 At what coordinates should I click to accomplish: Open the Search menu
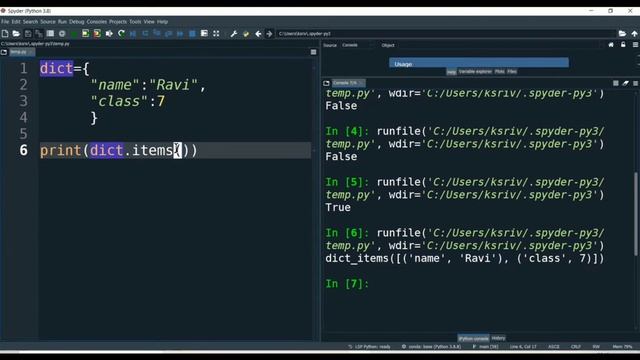[x=30, y=22]
